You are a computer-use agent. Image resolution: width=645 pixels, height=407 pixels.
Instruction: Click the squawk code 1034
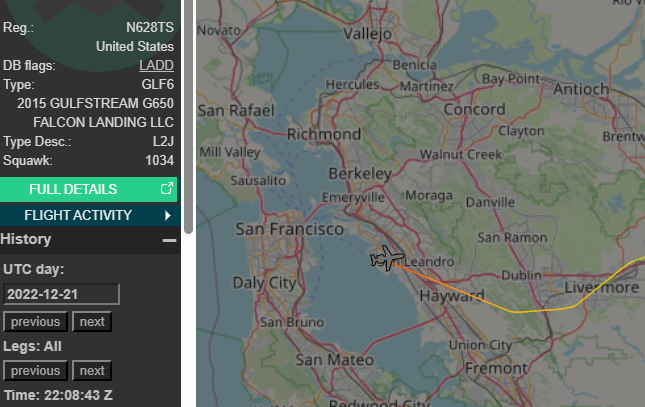[x=158, y=160]
